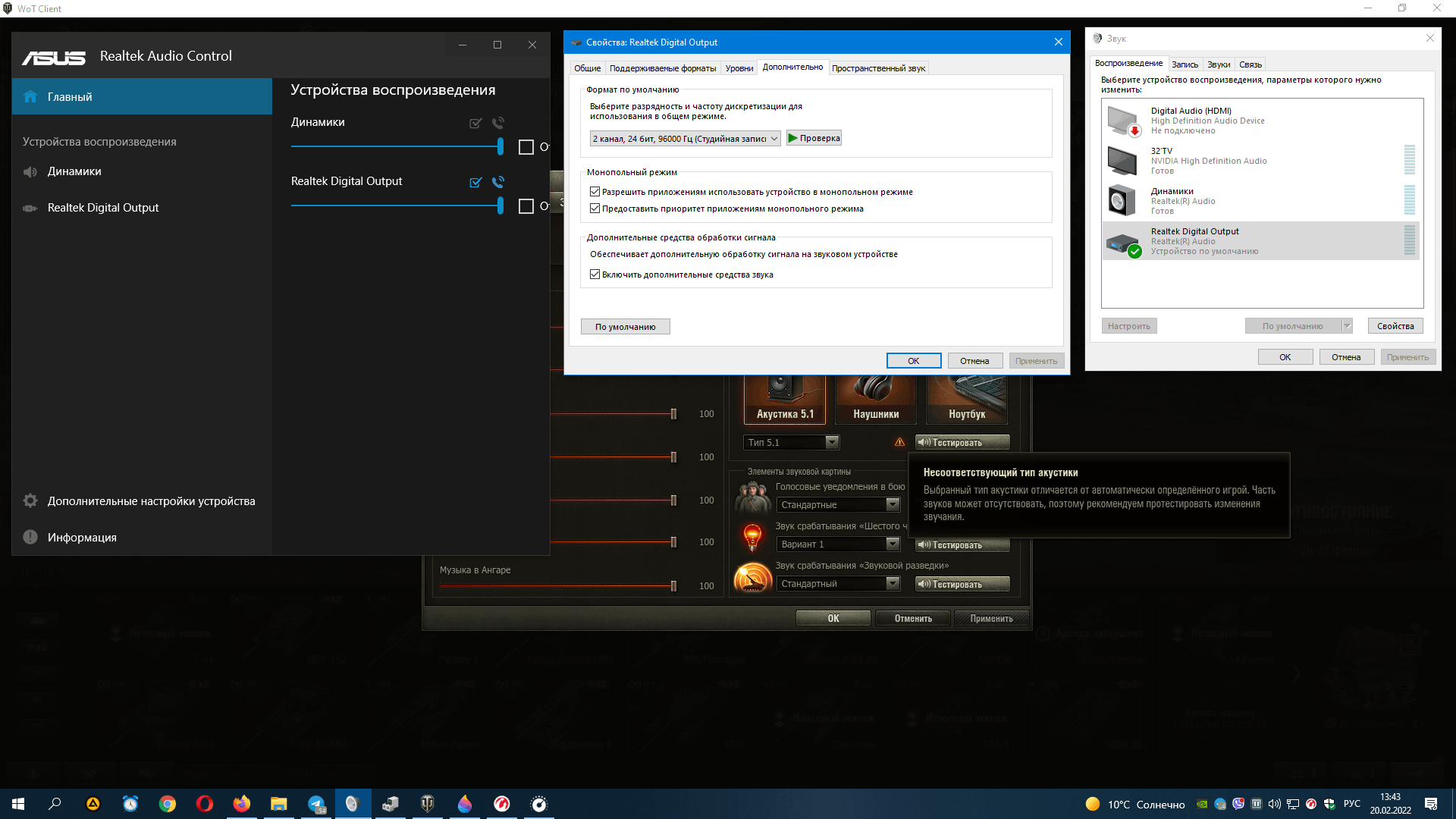Click the orange warning triangle near Тестировать
Screen dimensions: 1456x819
click(x=899, y=442)
